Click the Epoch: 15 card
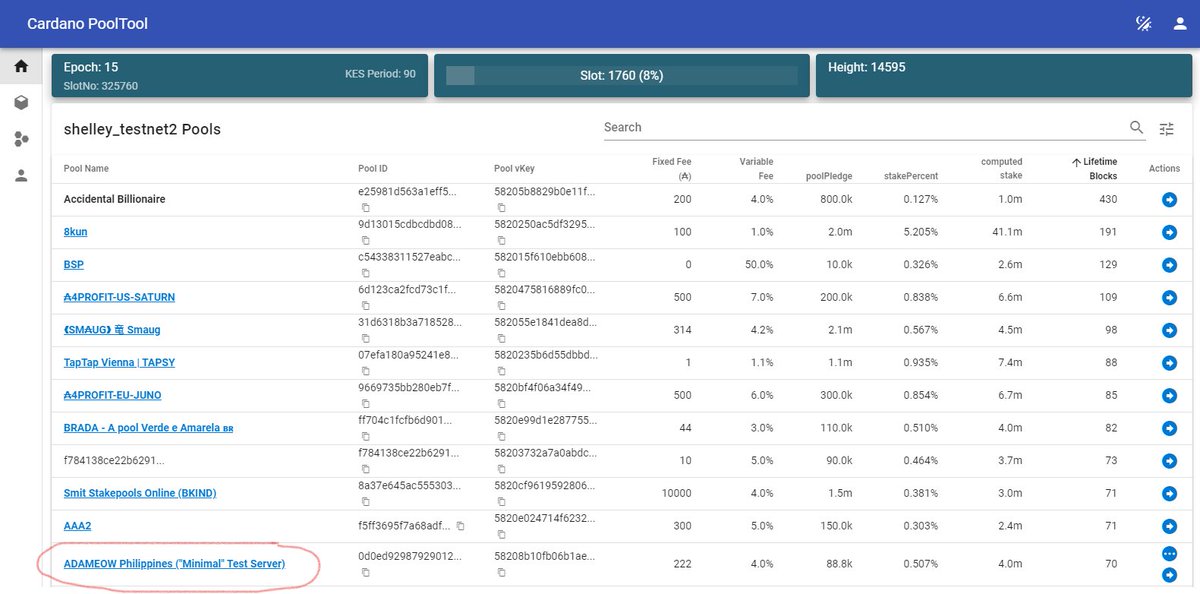 239,75
